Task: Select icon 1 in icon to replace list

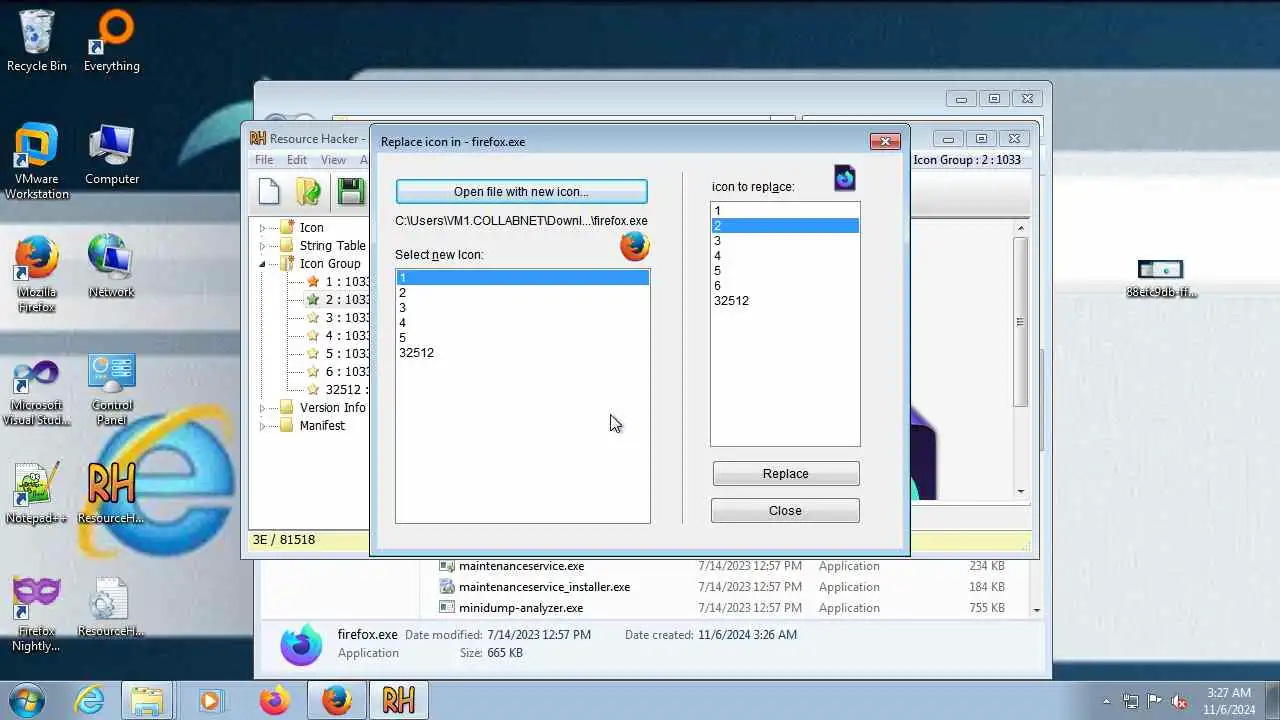Action: pyautogui.click(x=785, y=211)
